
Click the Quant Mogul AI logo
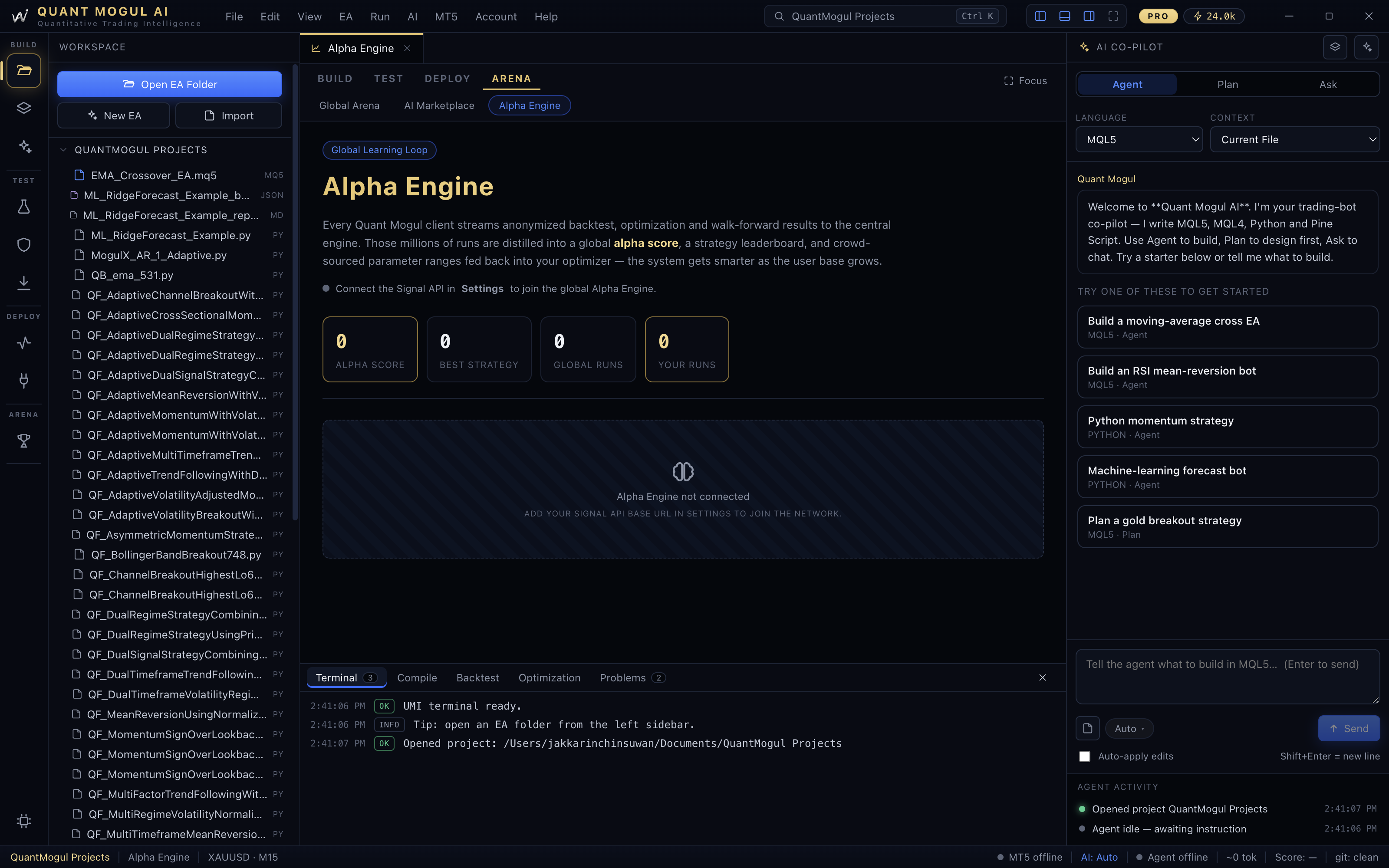click(20, 16)
